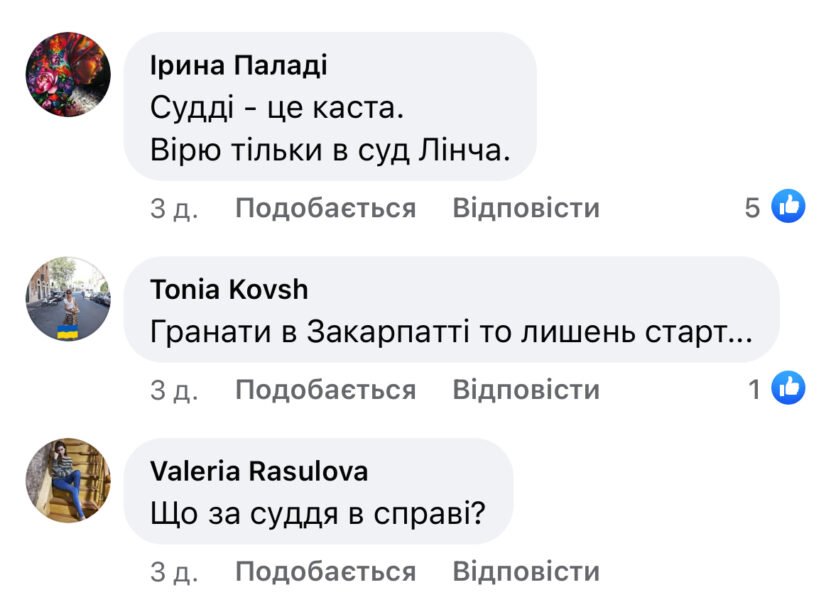Image resolution: width=831 pixels, height=602 pixels.
Task: Open the timestamp of Tonia Kovsh's comment
Action: pyautogui.click(x=173, y=389)
